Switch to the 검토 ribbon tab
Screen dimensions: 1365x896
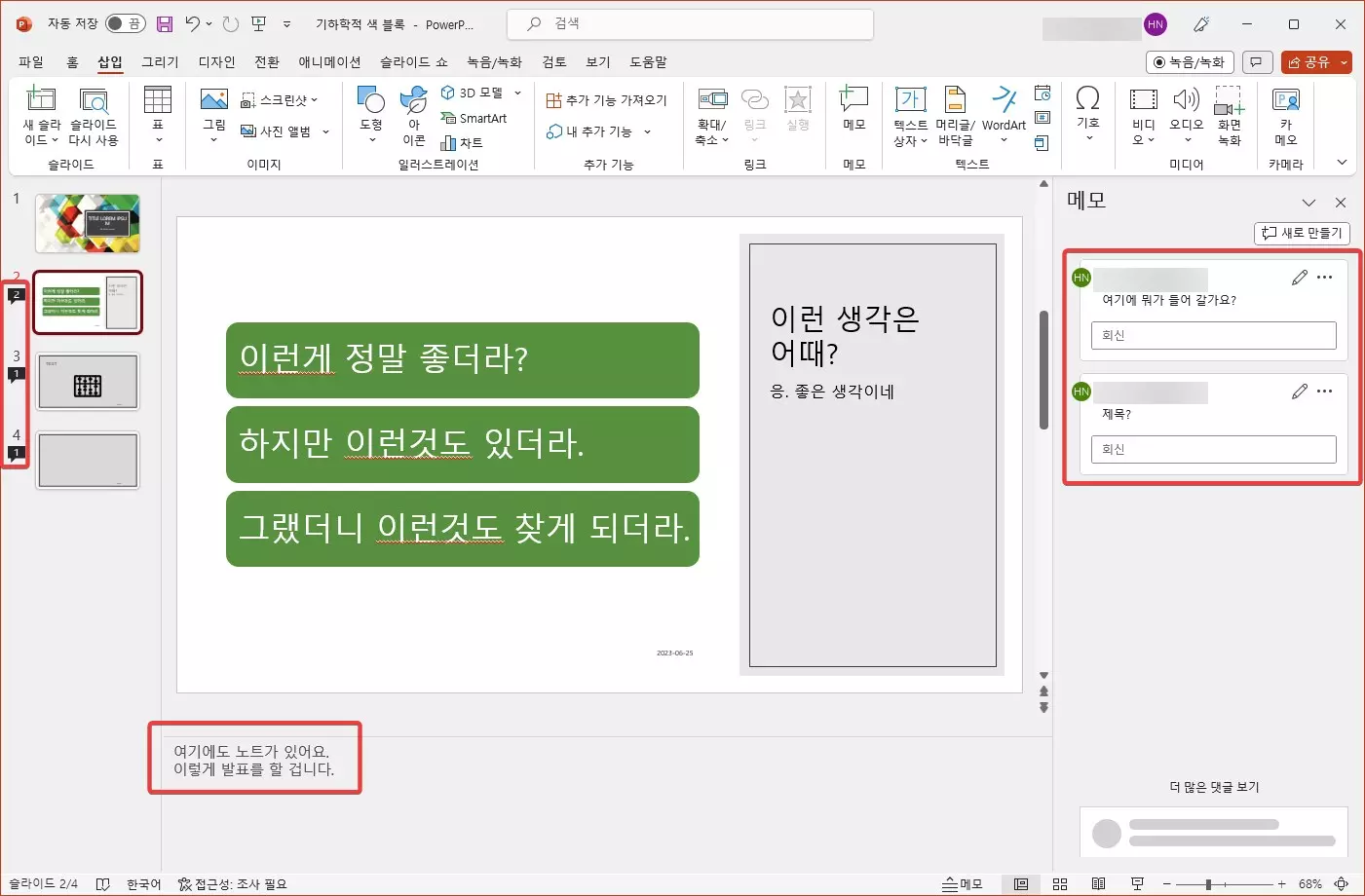click(x=552, y=61)
